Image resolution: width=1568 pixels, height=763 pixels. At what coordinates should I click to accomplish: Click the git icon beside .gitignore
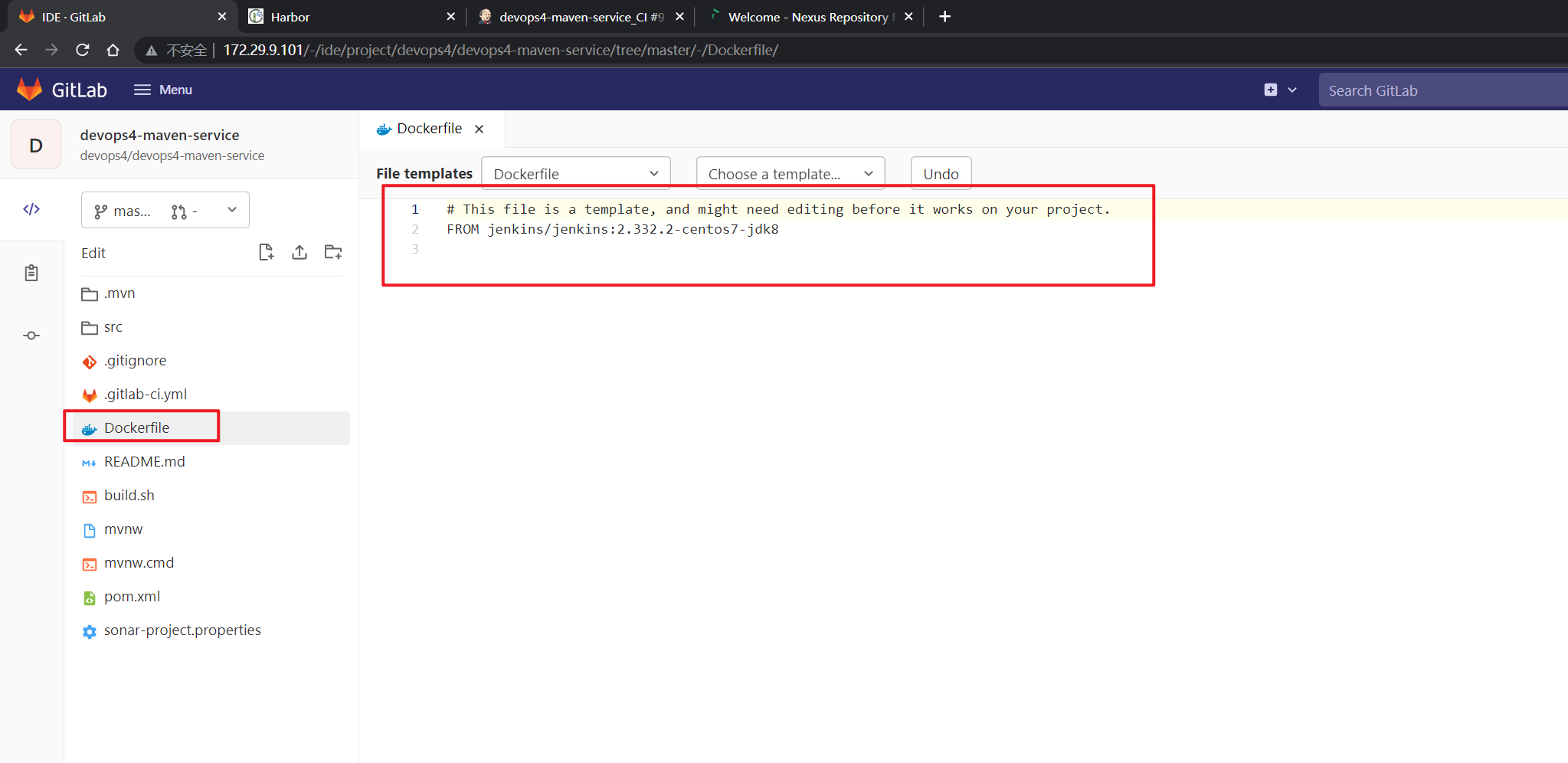pos(90,362)
